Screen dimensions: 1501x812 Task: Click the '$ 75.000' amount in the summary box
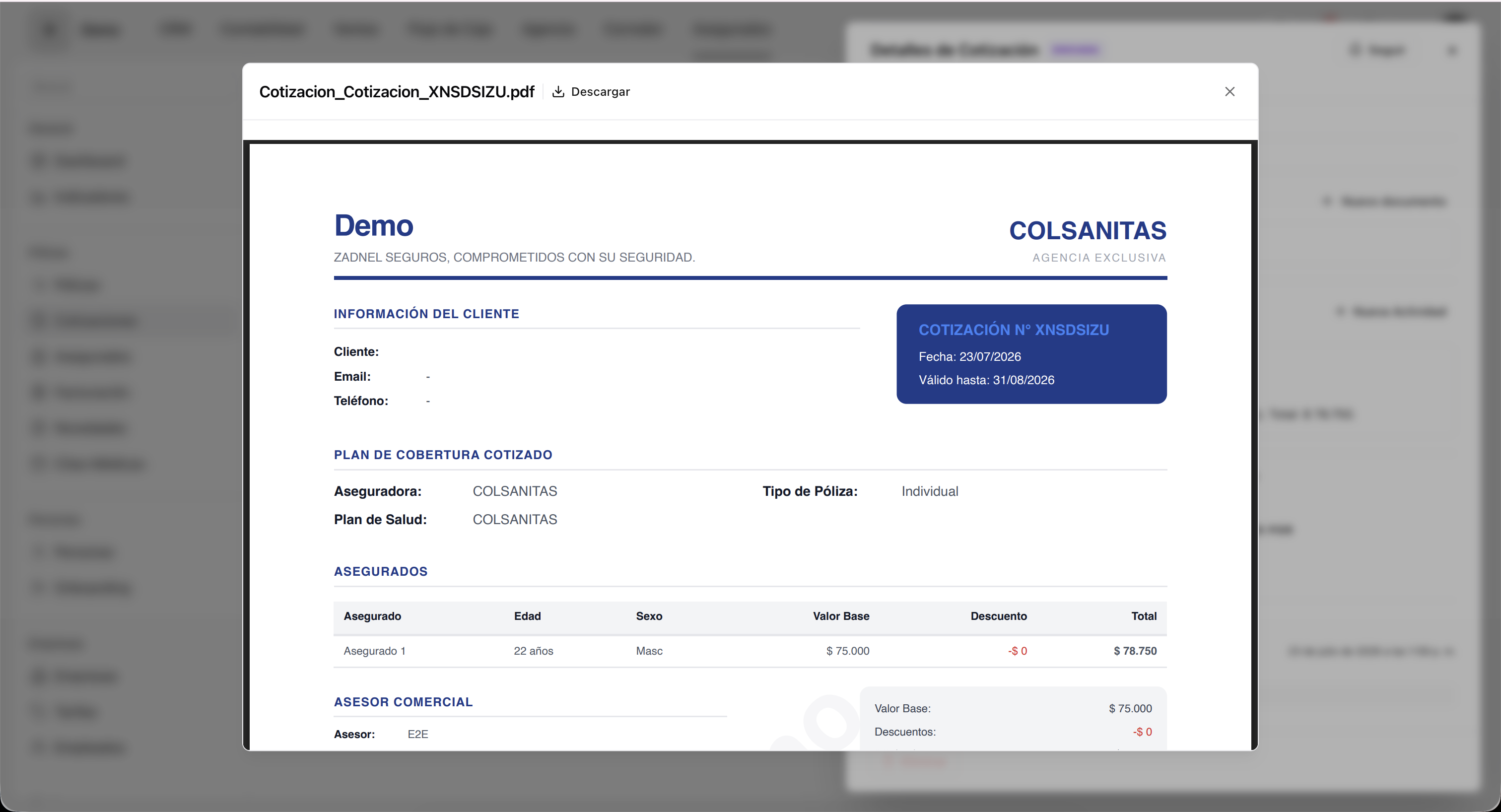pyautogui.click(x=1130, y=708)
